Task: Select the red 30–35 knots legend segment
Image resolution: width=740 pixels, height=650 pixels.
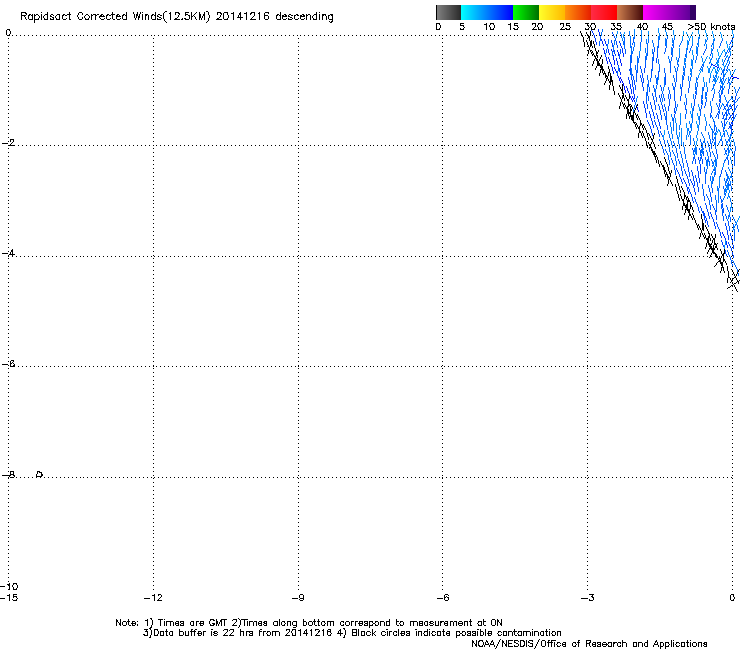Action: coord(604,12)
